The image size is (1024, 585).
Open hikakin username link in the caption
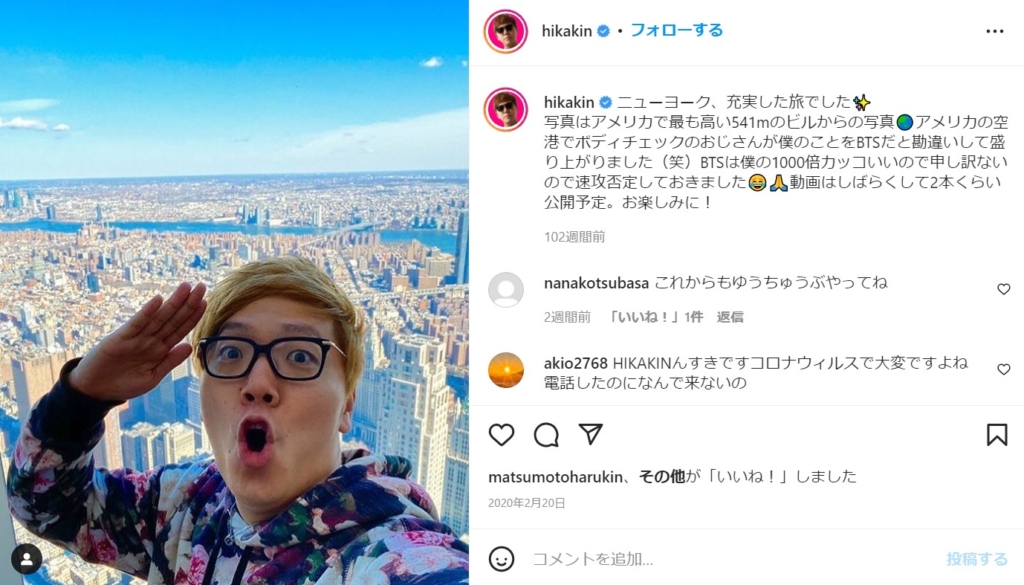[569, 103]
